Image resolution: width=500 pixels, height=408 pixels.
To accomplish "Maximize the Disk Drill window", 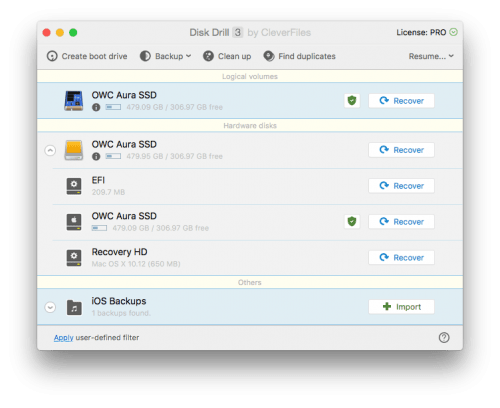I will [x=73, y=32].
